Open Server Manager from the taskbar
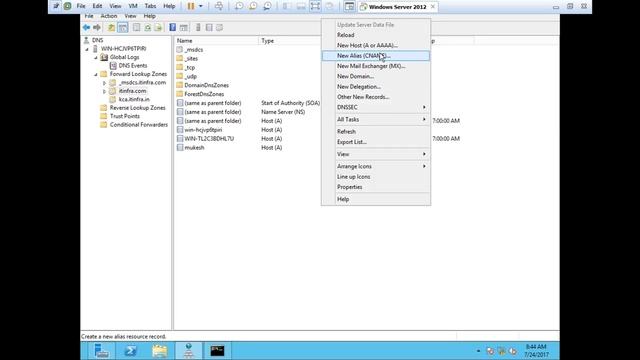Viewport: 640px width, 360px height. click(101, 351)
